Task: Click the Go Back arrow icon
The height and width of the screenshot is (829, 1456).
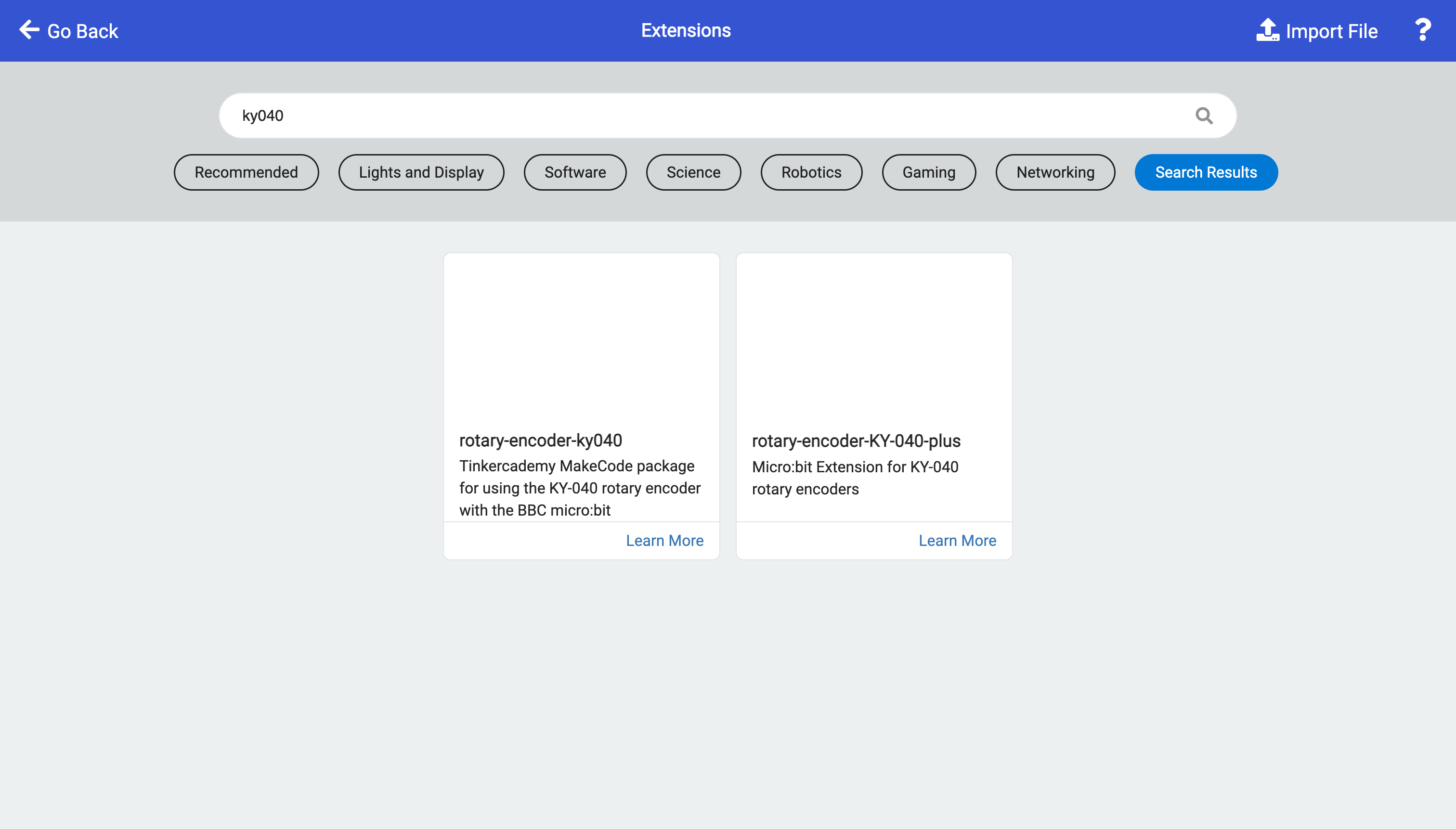Action: pos(29,30)
